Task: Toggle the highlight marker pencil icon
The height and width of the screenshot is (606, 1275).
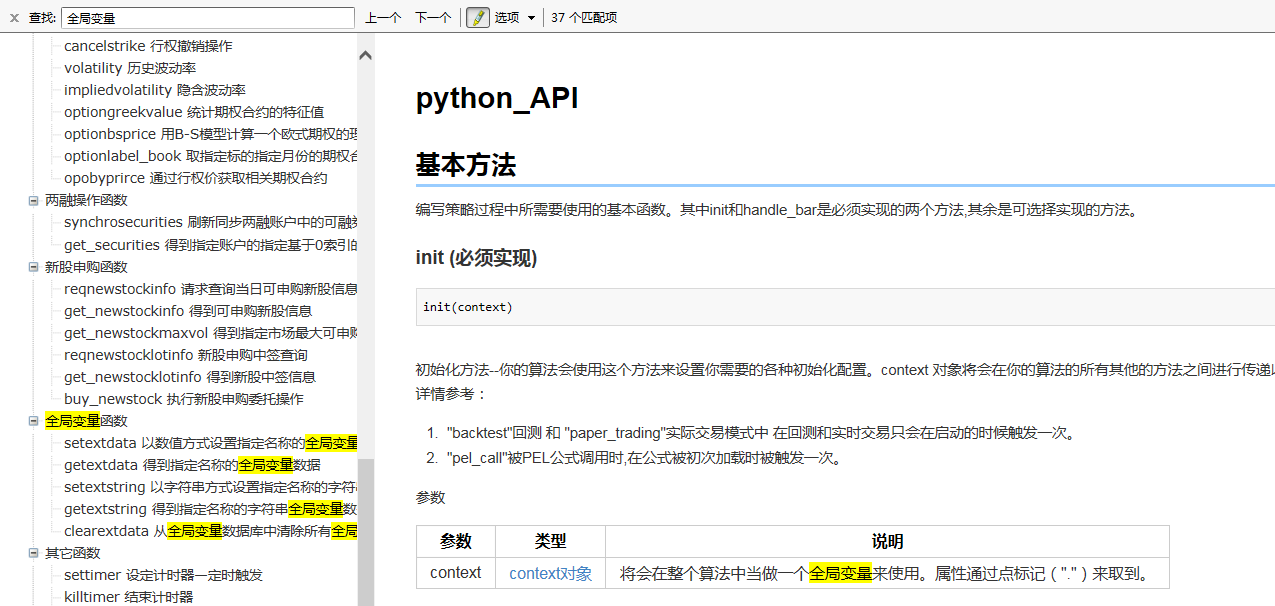Action: coord(478,17)
